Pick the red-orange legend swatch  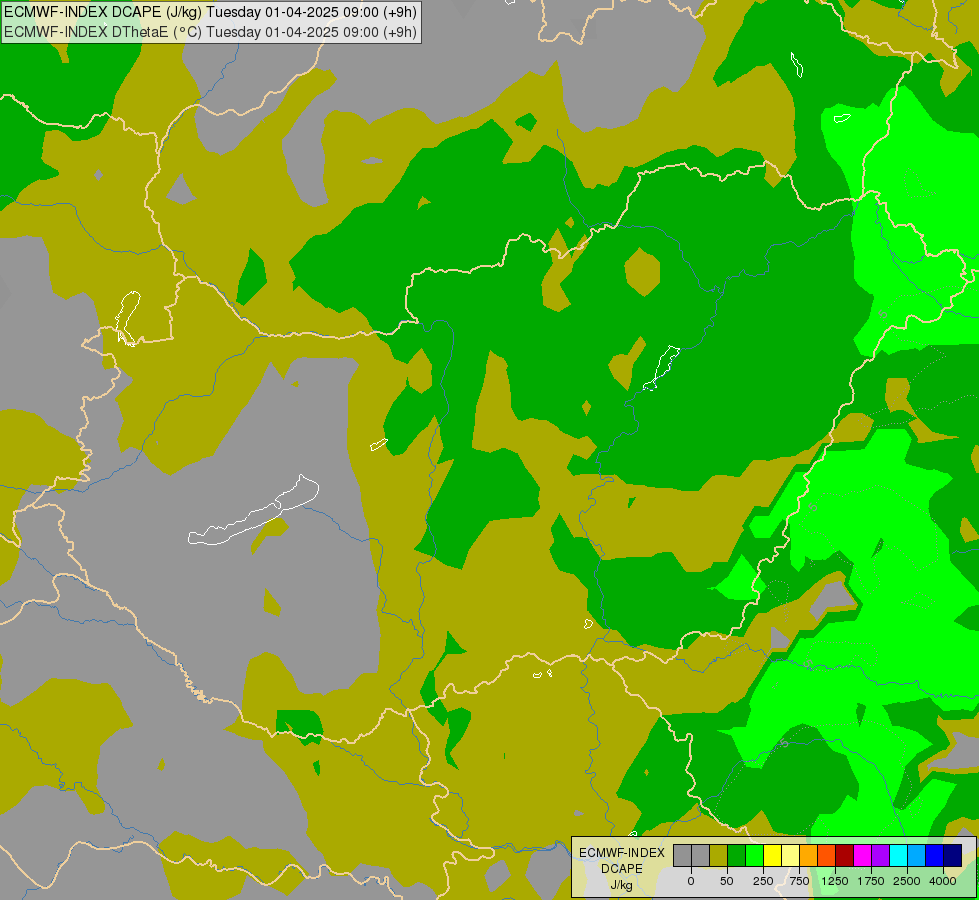[x=827, y=855]
